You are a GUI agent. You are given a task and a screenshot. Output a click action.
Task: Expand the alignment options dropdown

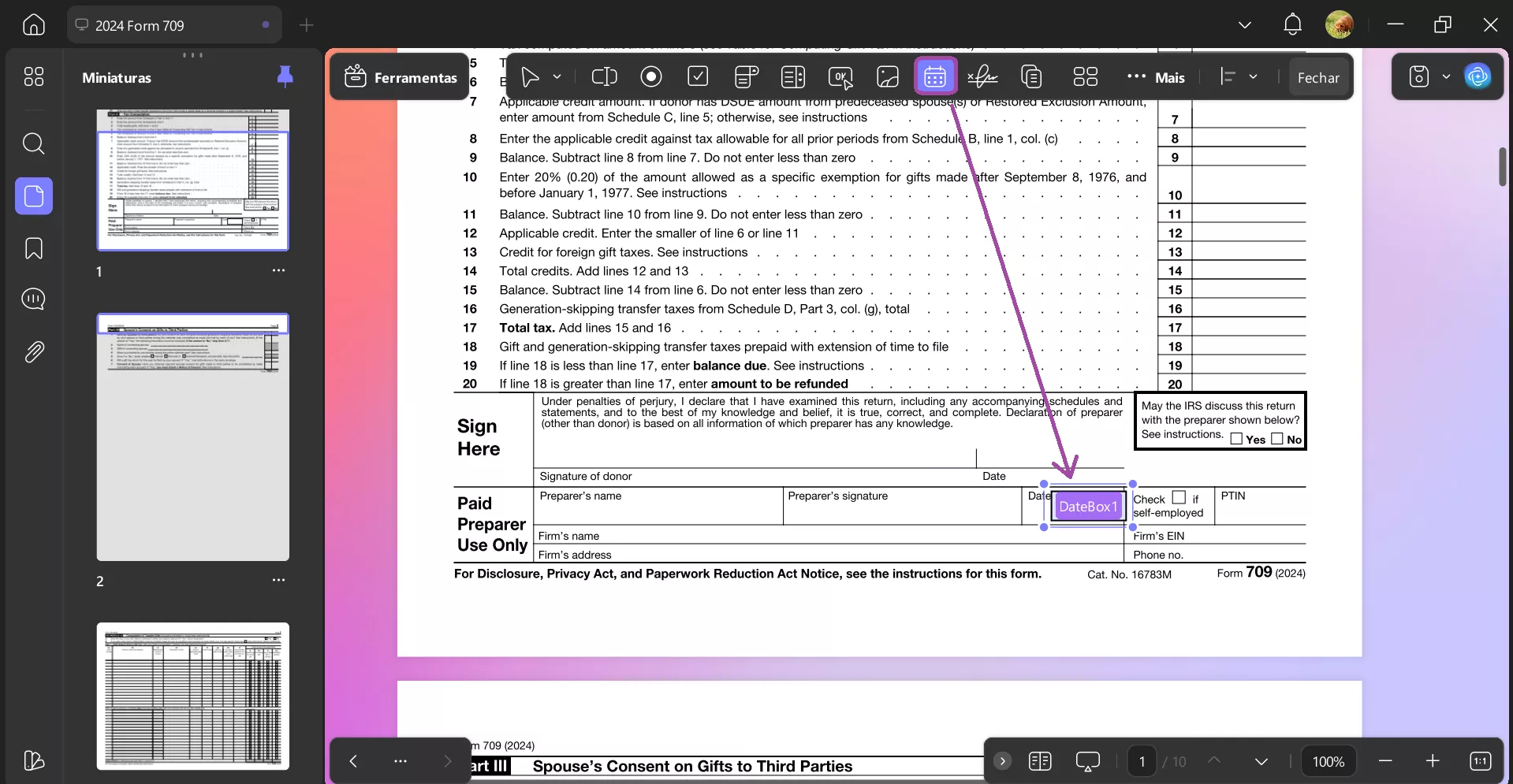[x=1253, y=76]
